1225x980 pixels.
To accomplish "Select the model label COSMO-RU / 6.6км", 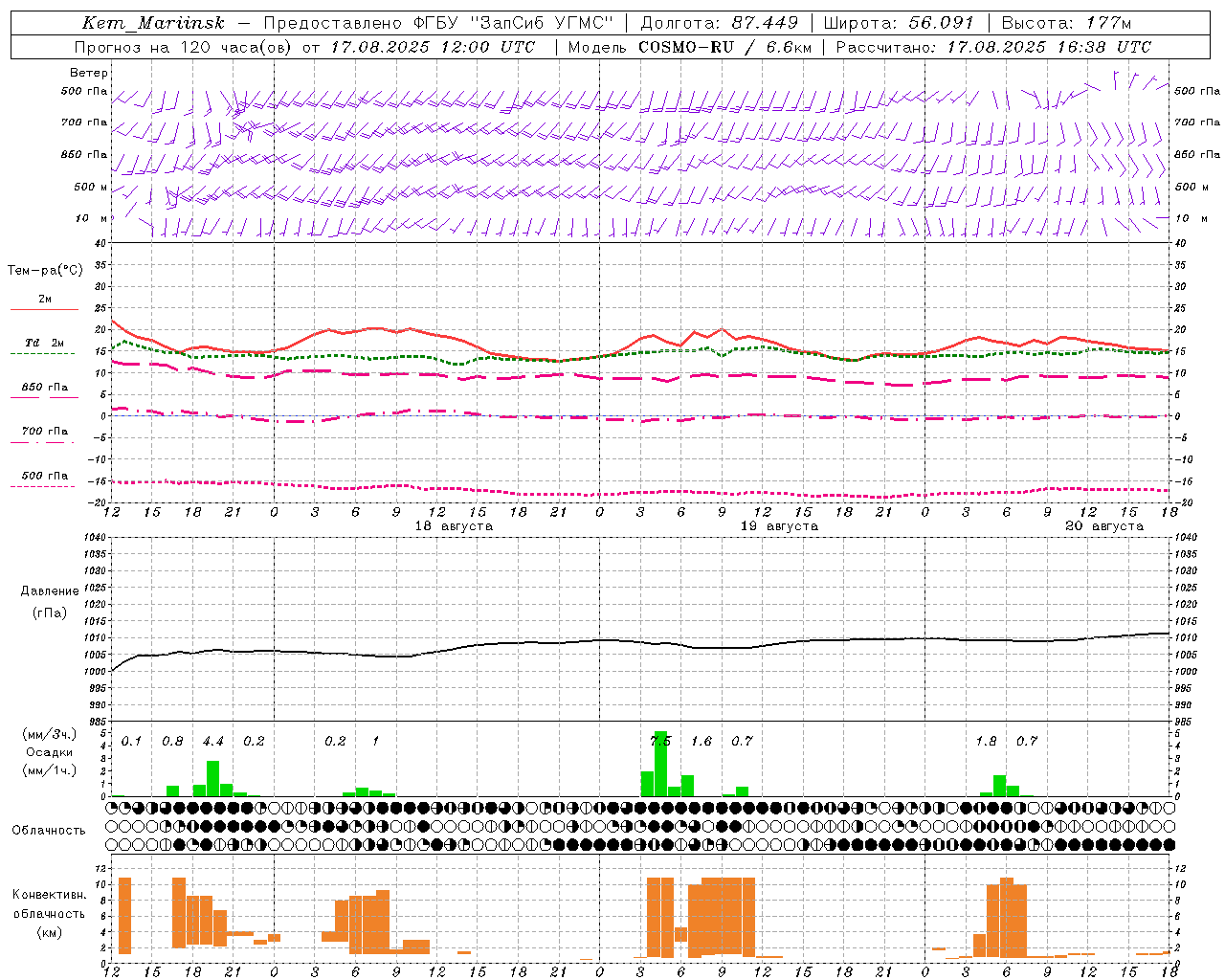I will coord(724,47).
